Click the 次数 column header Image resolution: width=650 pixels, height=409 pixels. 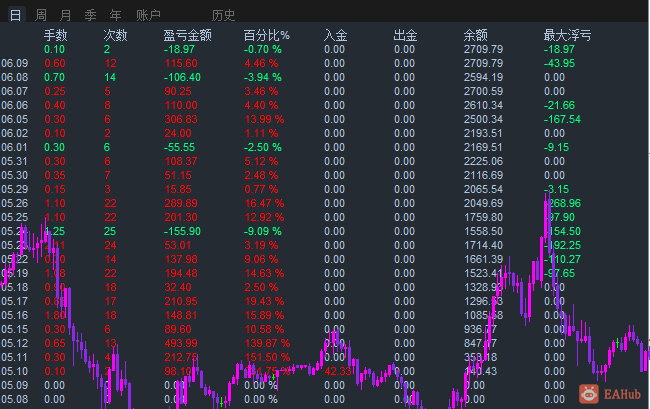click(115, 35)
